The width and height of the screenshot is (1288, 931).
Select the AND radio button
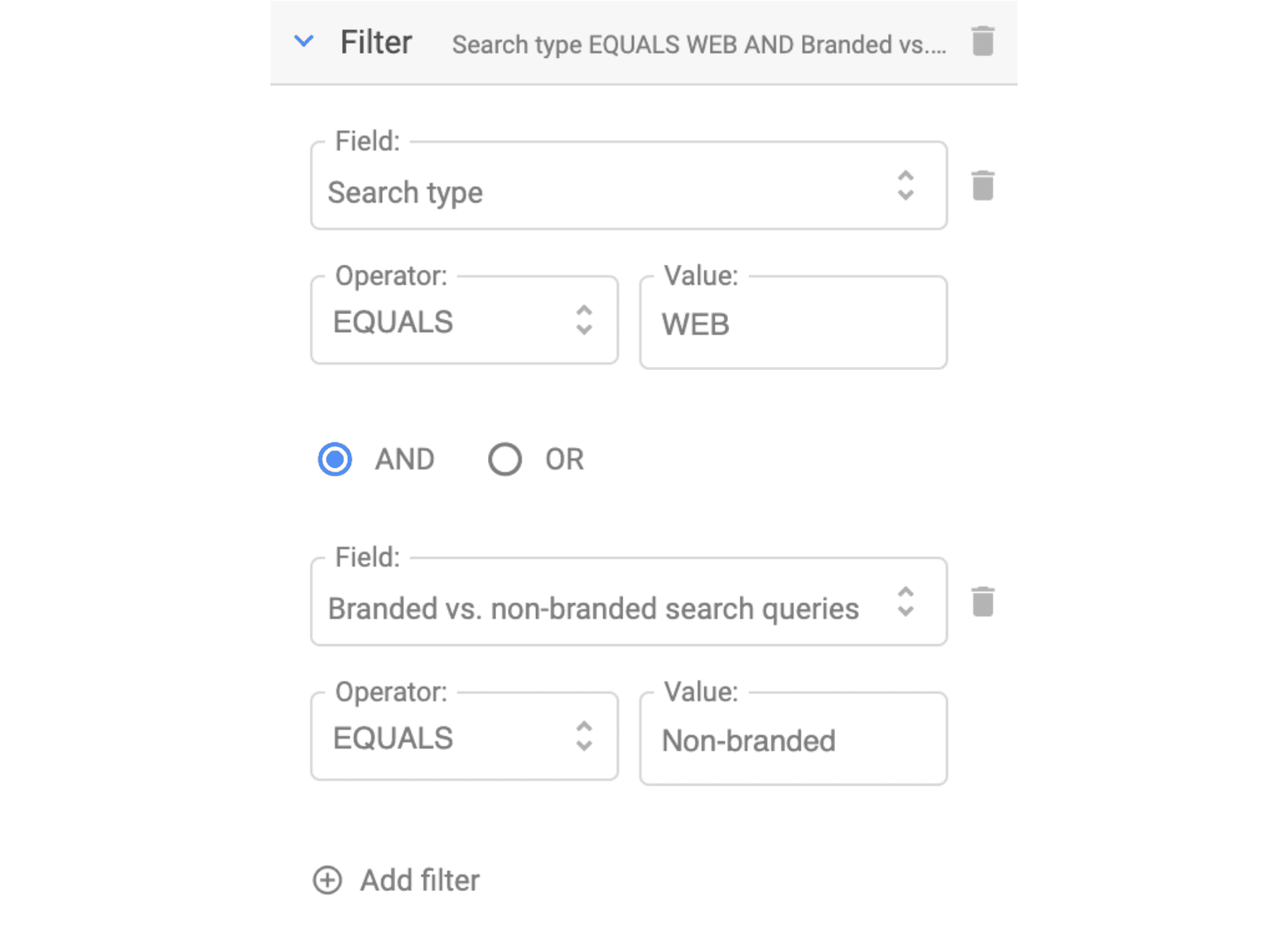335,459
